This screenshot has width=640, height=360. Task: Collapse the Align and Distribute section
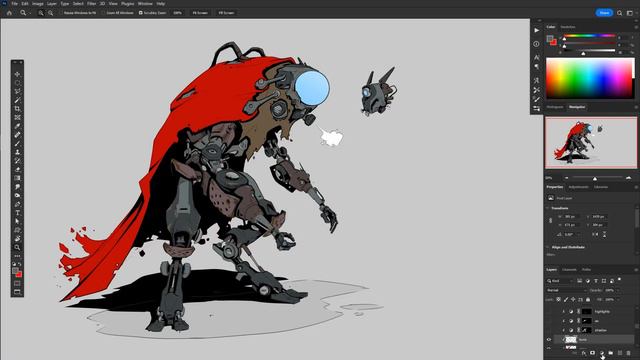(x=548, y=247)
